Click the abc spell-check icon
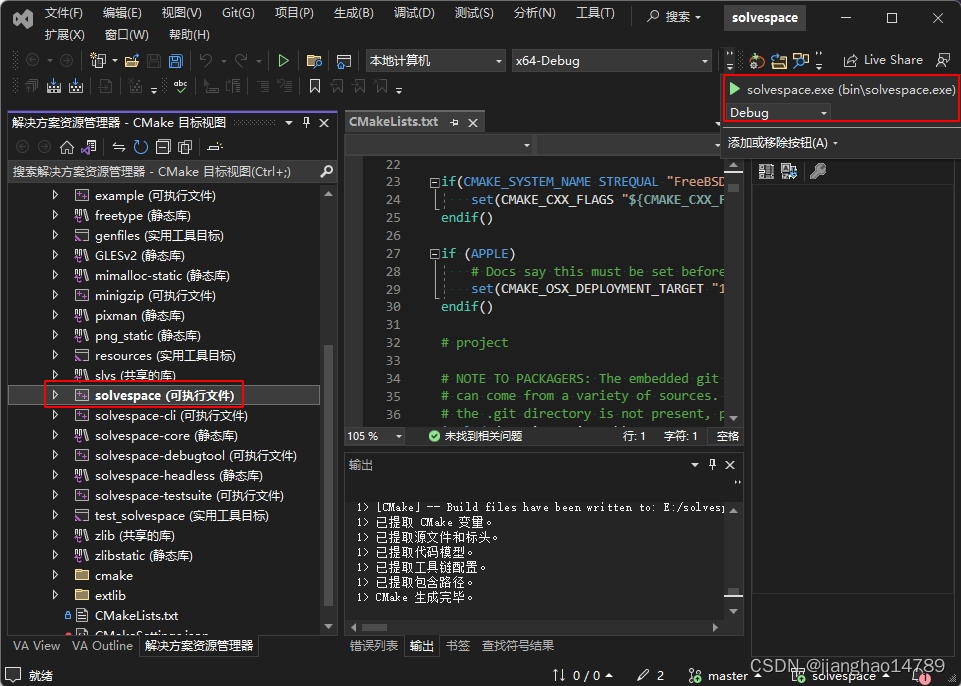The height and width of the screenshot is (686, 961). (180, 86)
